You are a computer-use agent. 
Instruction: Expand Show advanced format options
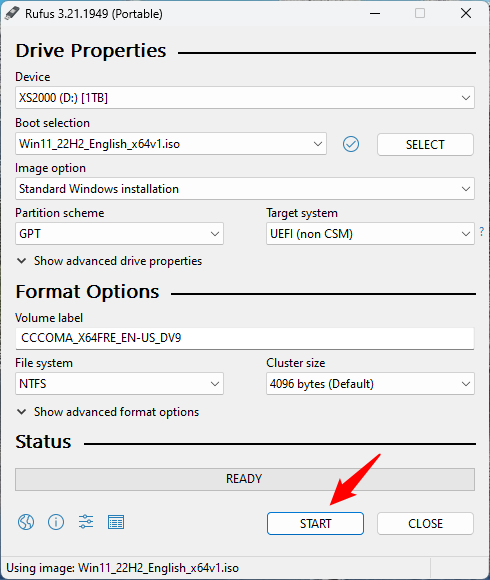coord(108,412)
